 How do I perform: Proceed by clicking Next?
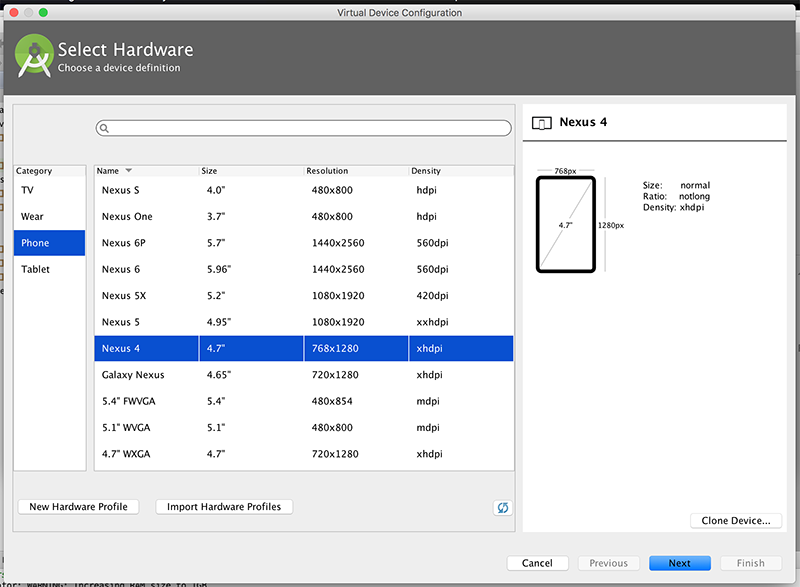point(679,563)
